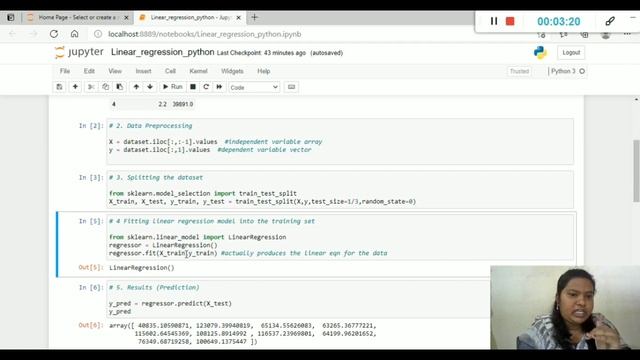This screenshot has height=360, width=640.
Task: Open the Help menu
Action: pos(264,71)
